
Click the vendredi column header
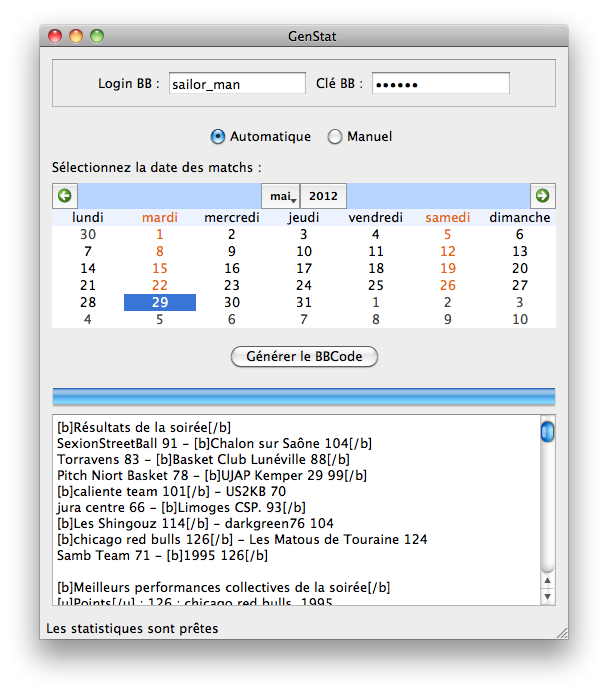(x=376, y=217)
